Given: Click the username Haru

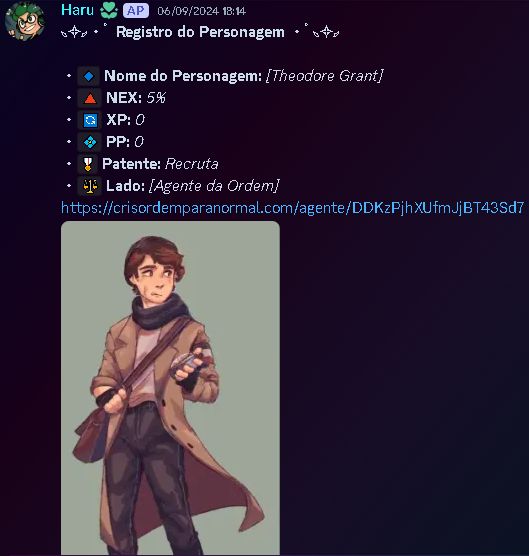Looking at the screenshot, I should (x=77, y=10).
